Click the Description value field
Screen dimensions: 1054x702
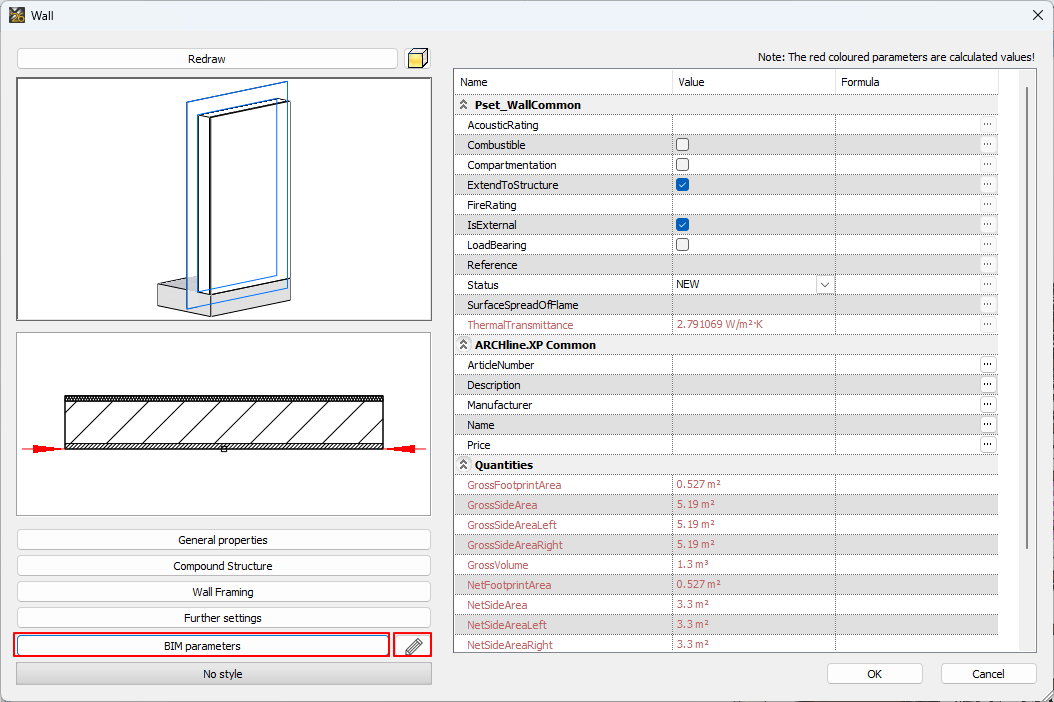pos(753,385)
